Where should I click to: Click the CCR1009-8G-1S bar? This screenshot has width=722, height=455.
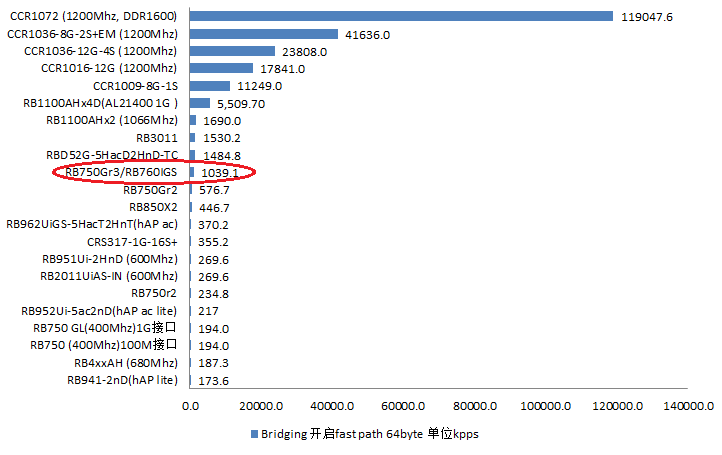pyautogui.click(x=210, y=86)
